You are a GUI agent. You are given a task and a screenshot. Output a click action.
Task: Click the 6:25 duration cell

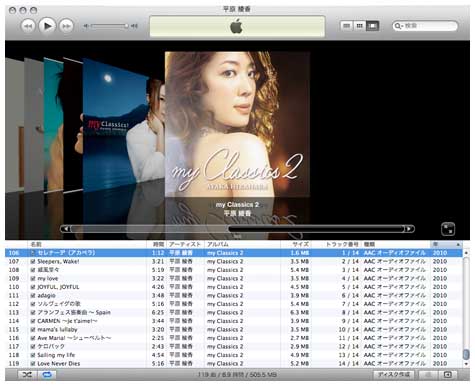tap(158, 312)
